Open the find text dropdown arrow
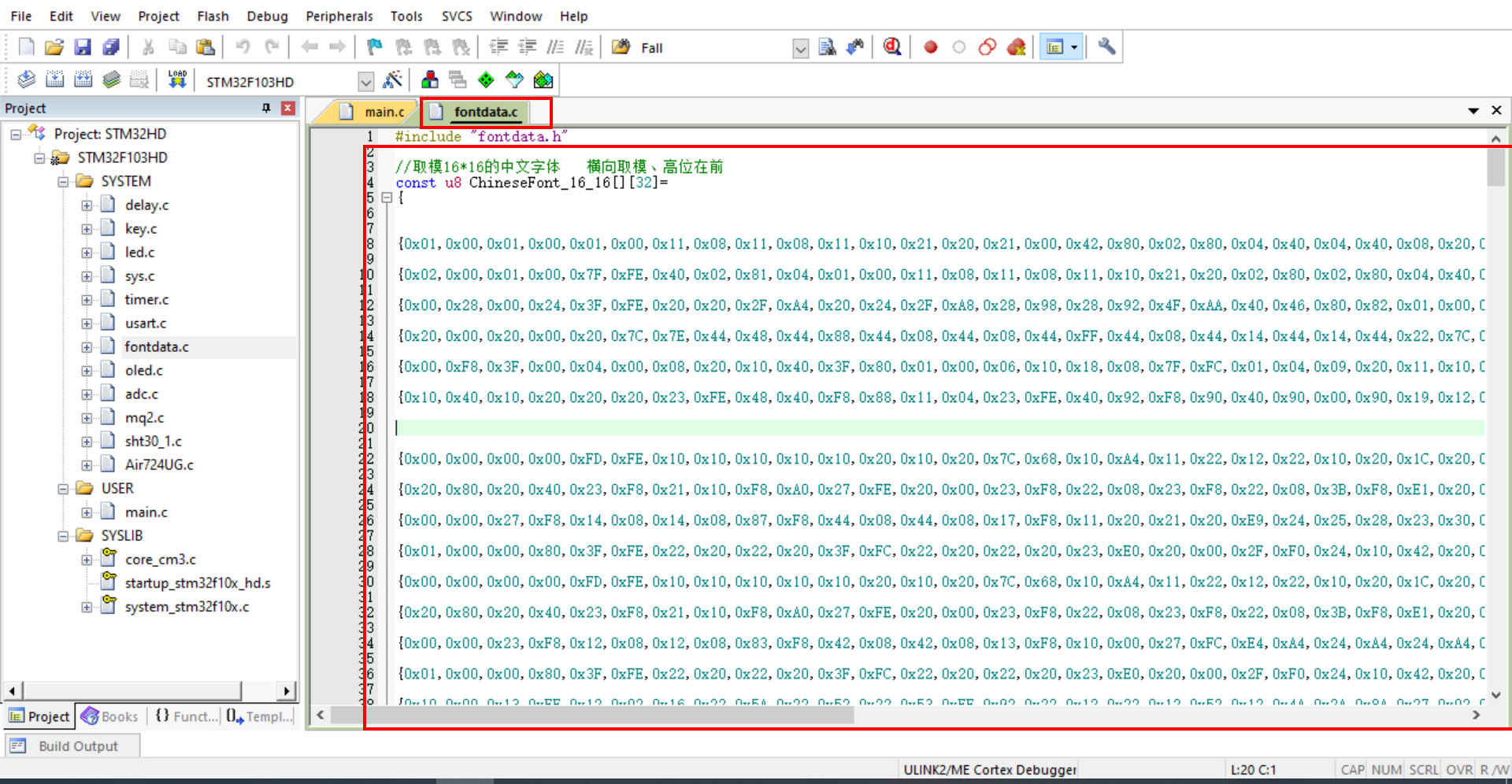 click(800, 49)
